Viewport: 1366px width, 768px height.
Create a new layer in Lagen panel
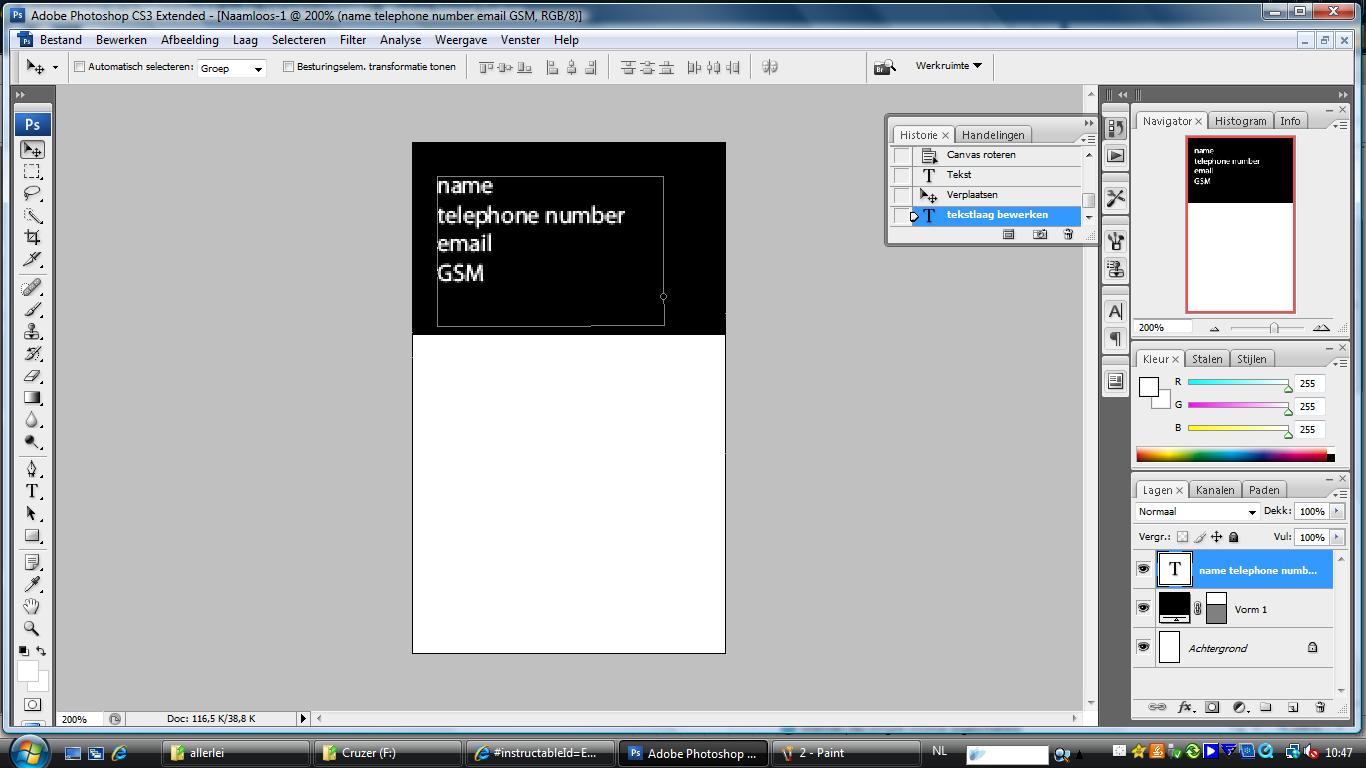click(1293, 707)
